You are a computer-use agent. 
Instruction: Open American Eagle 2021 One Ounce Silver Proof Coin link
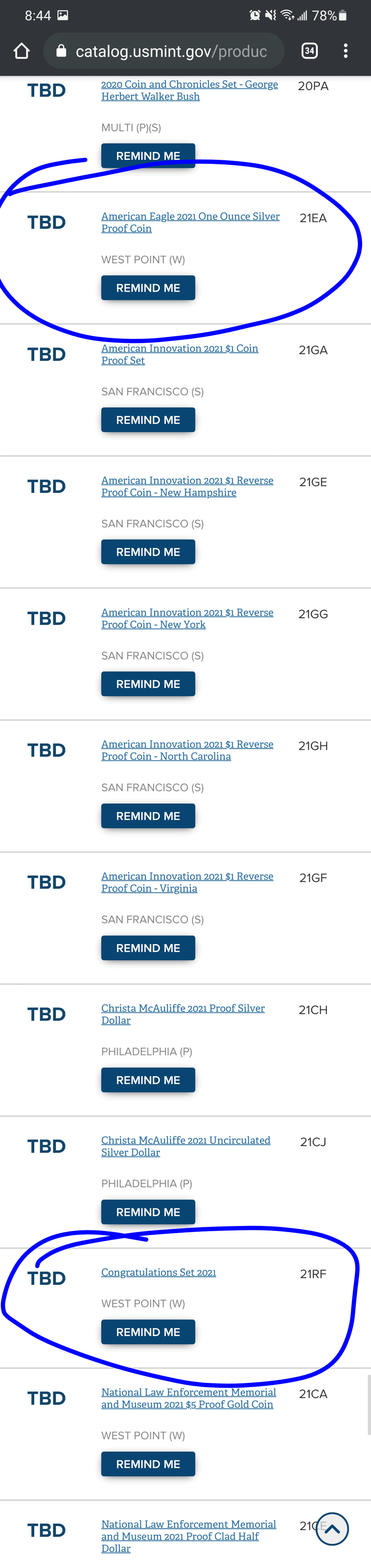pos(190,222)
